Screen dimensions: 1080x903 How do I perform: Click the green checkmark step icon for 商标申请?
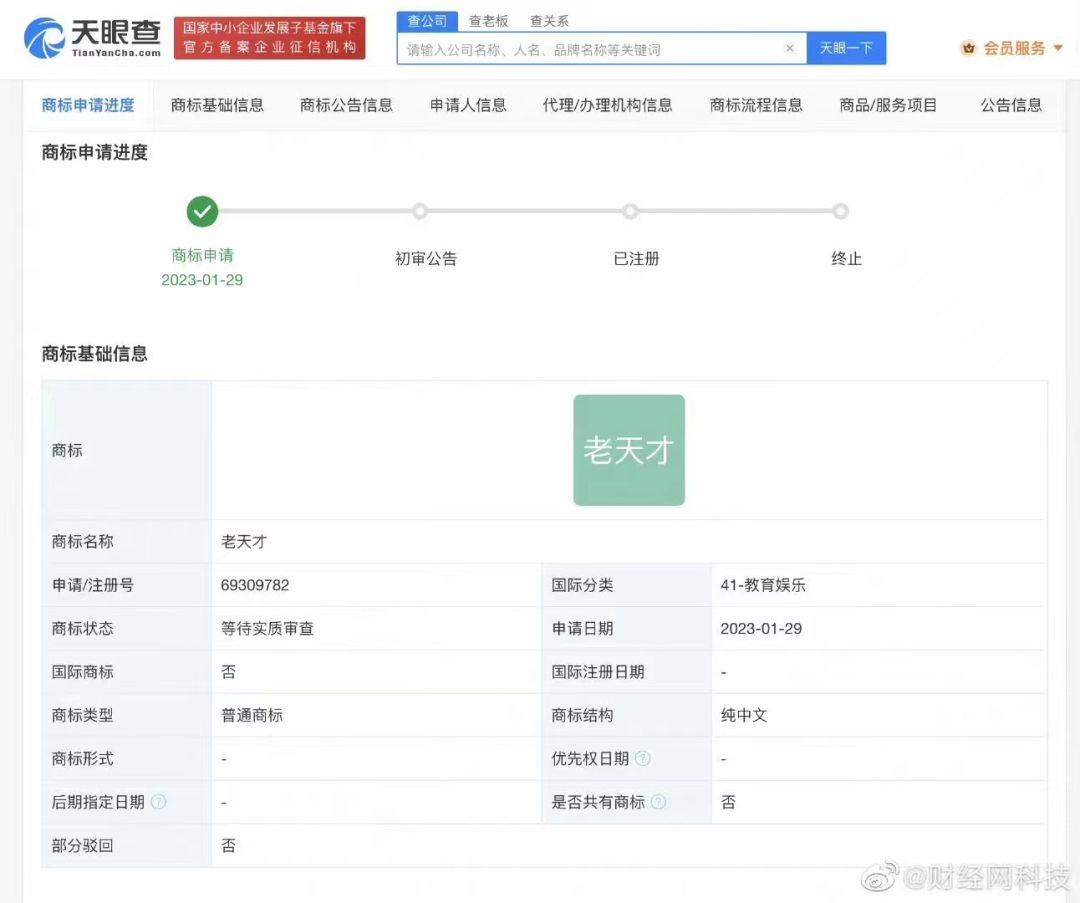[202, 211]
